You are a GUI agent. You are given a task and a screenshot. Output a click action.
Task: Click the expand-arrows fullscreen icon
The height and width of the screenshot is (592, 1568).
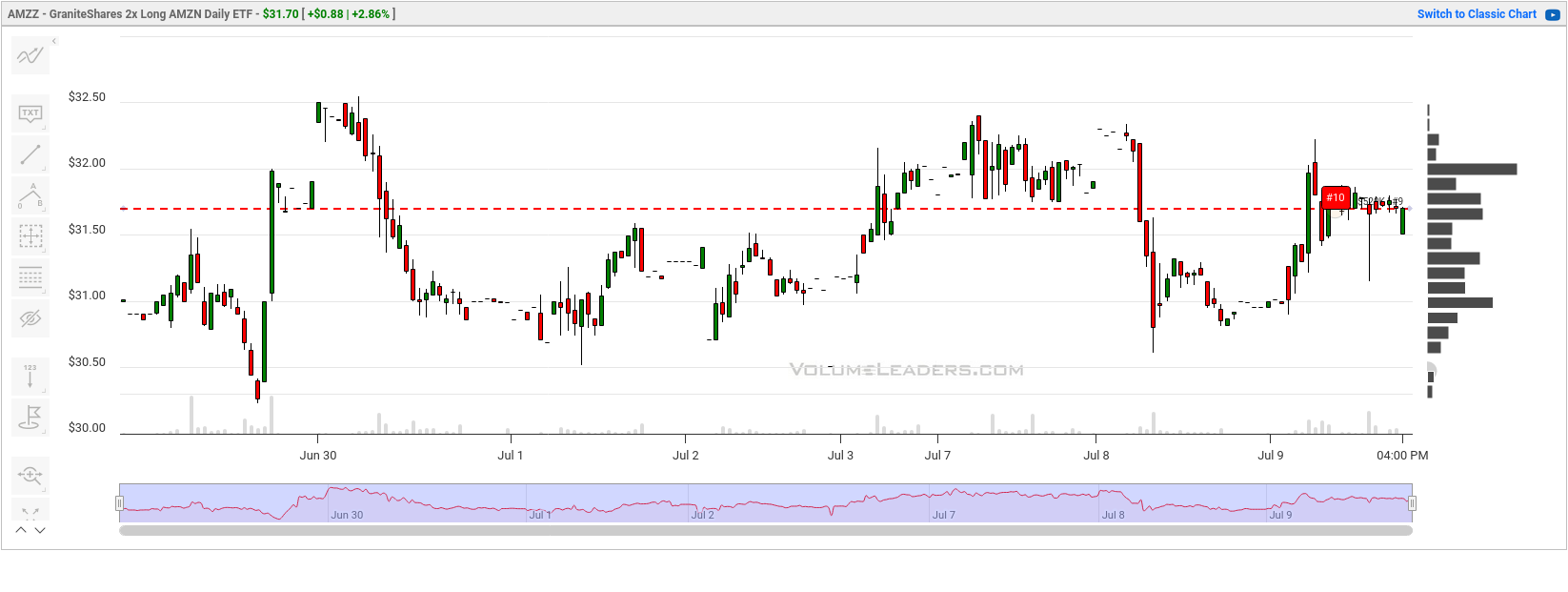pos(30,513)
